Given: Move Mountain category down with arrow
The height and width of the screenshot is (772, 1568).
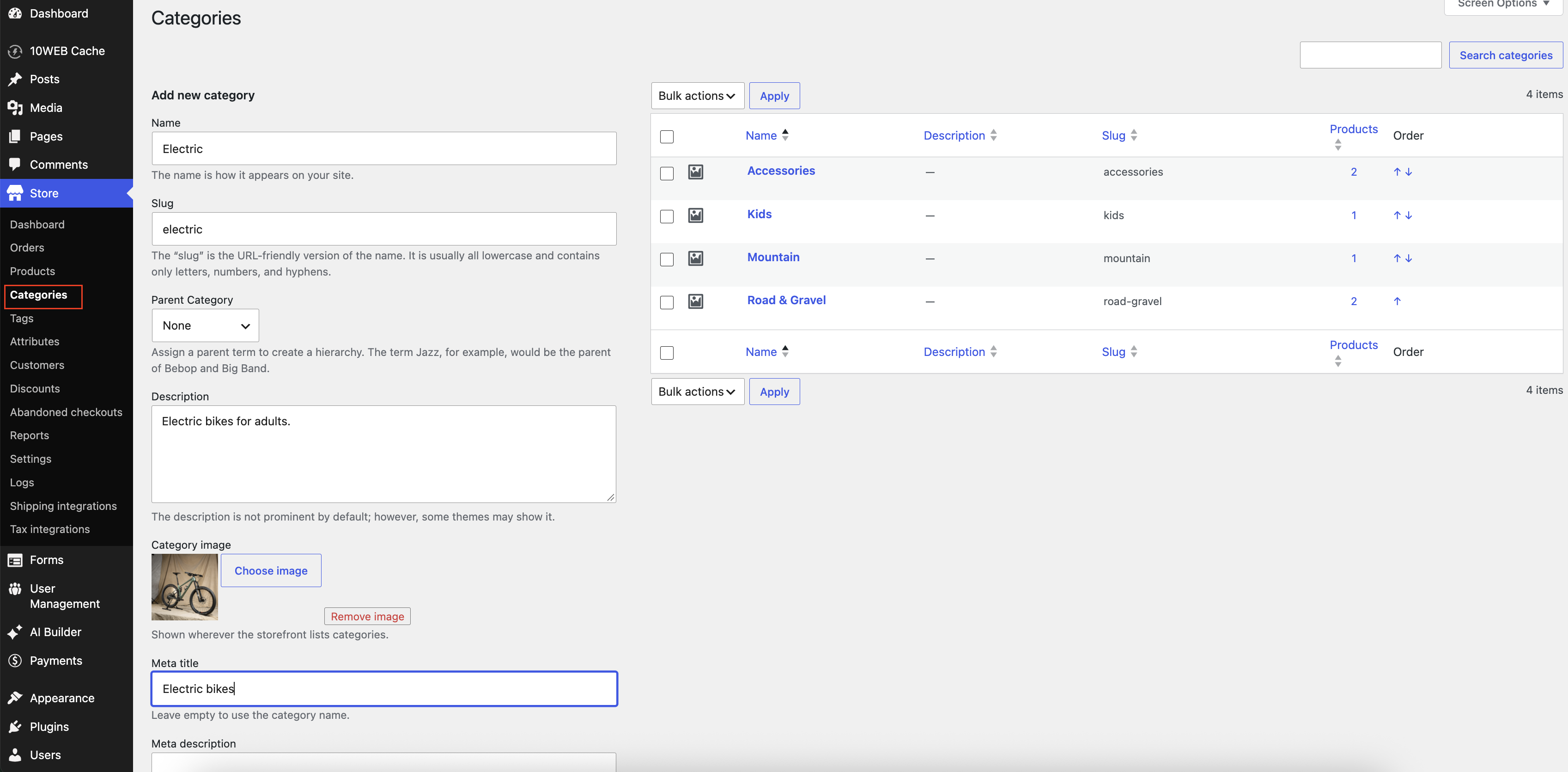Looking at the screenshot, I should coord(1409,258).
